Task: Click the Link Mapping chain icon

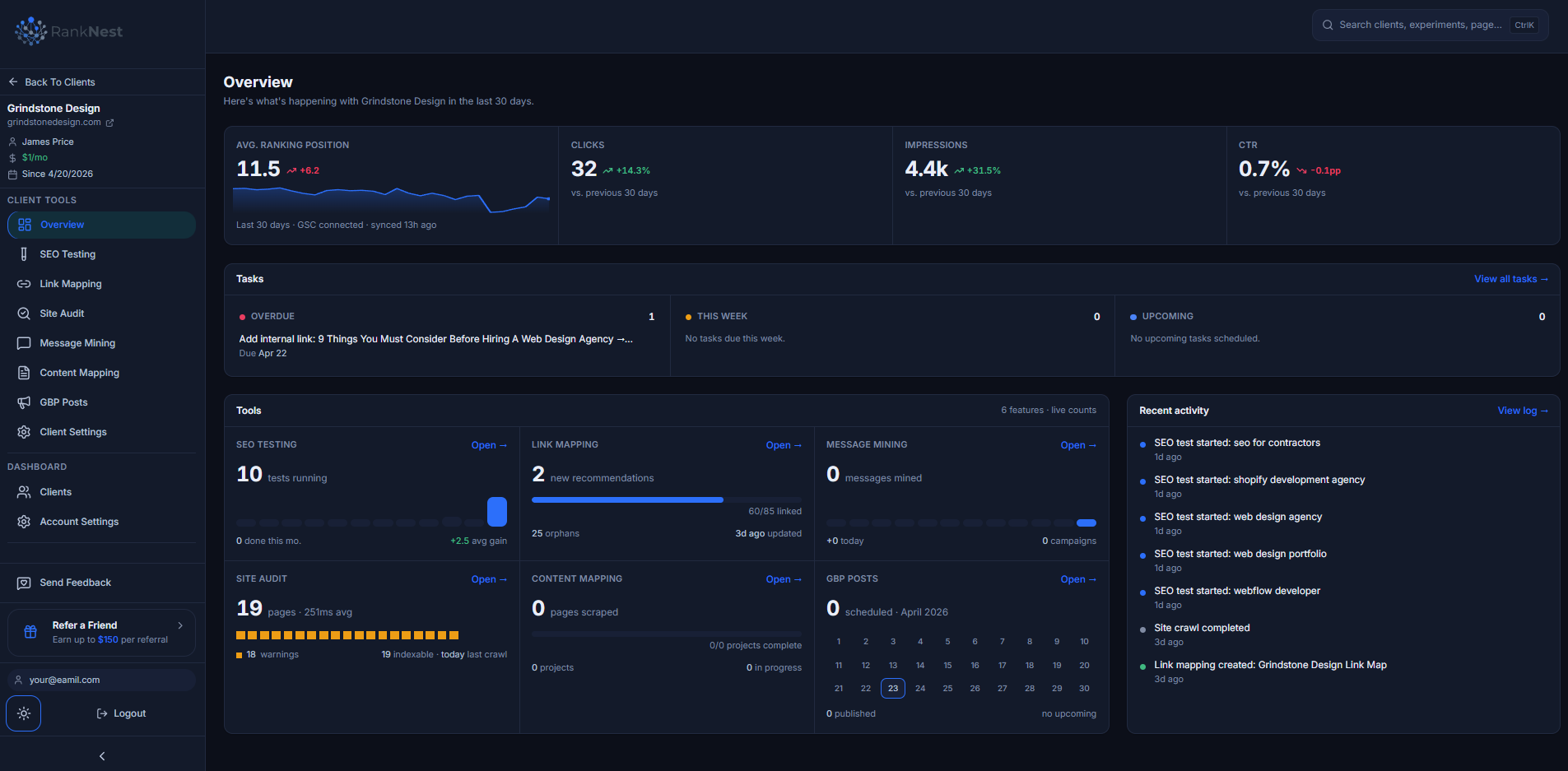Action: 24,284
